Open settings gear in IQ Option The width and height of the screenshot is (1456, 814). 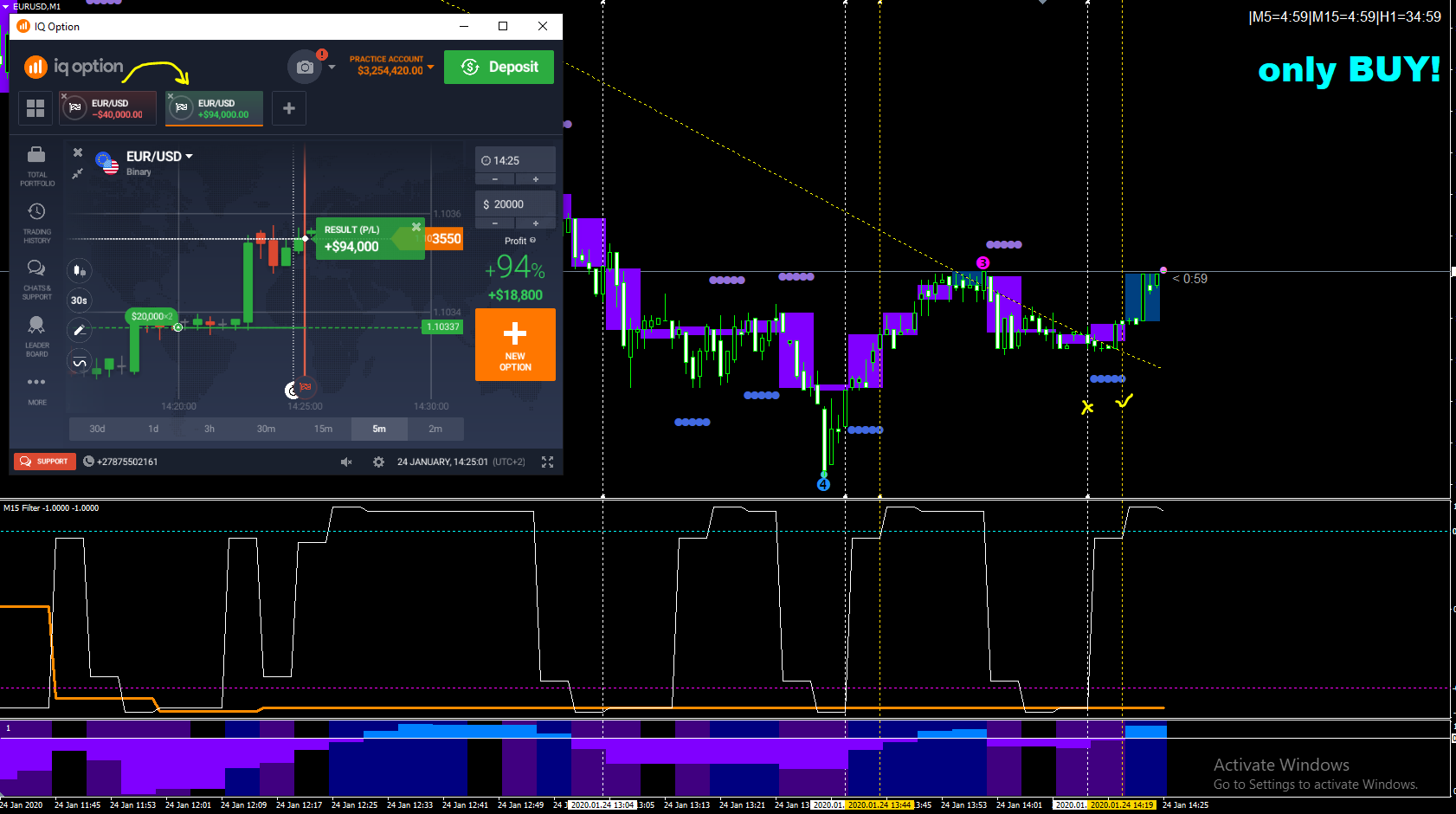pyautogui.click(x=378, y=462)
